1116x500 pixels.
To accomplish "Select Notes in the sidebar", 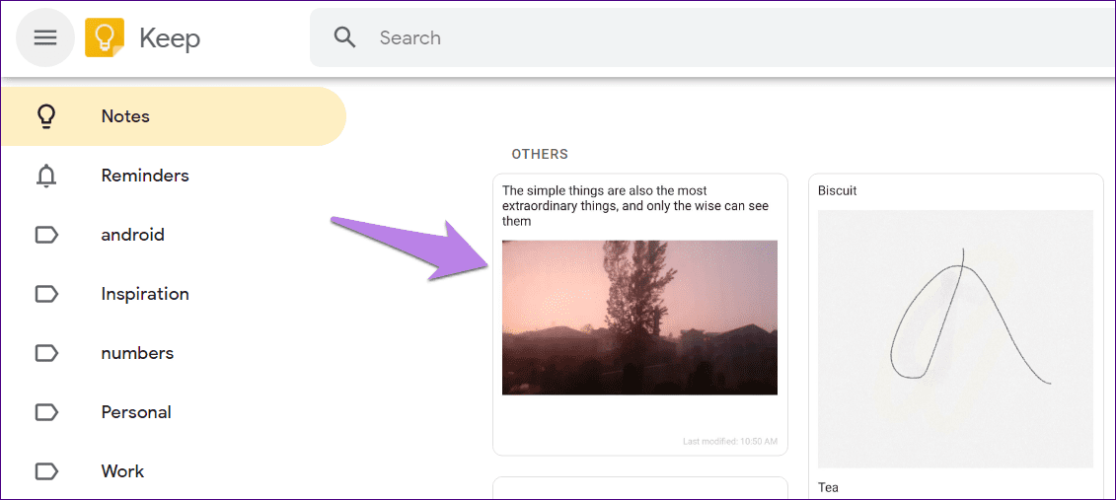I will [x=173, y=117].
